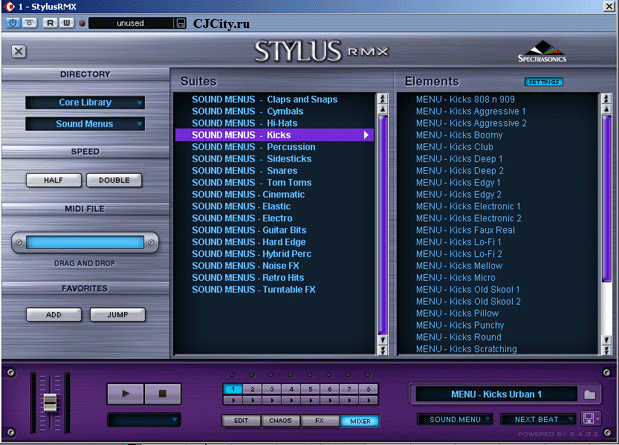Screen dimensions: 619x445
Task: Click the MENU - Kicks Urban 1 display
Action: [x=496, y=394]
